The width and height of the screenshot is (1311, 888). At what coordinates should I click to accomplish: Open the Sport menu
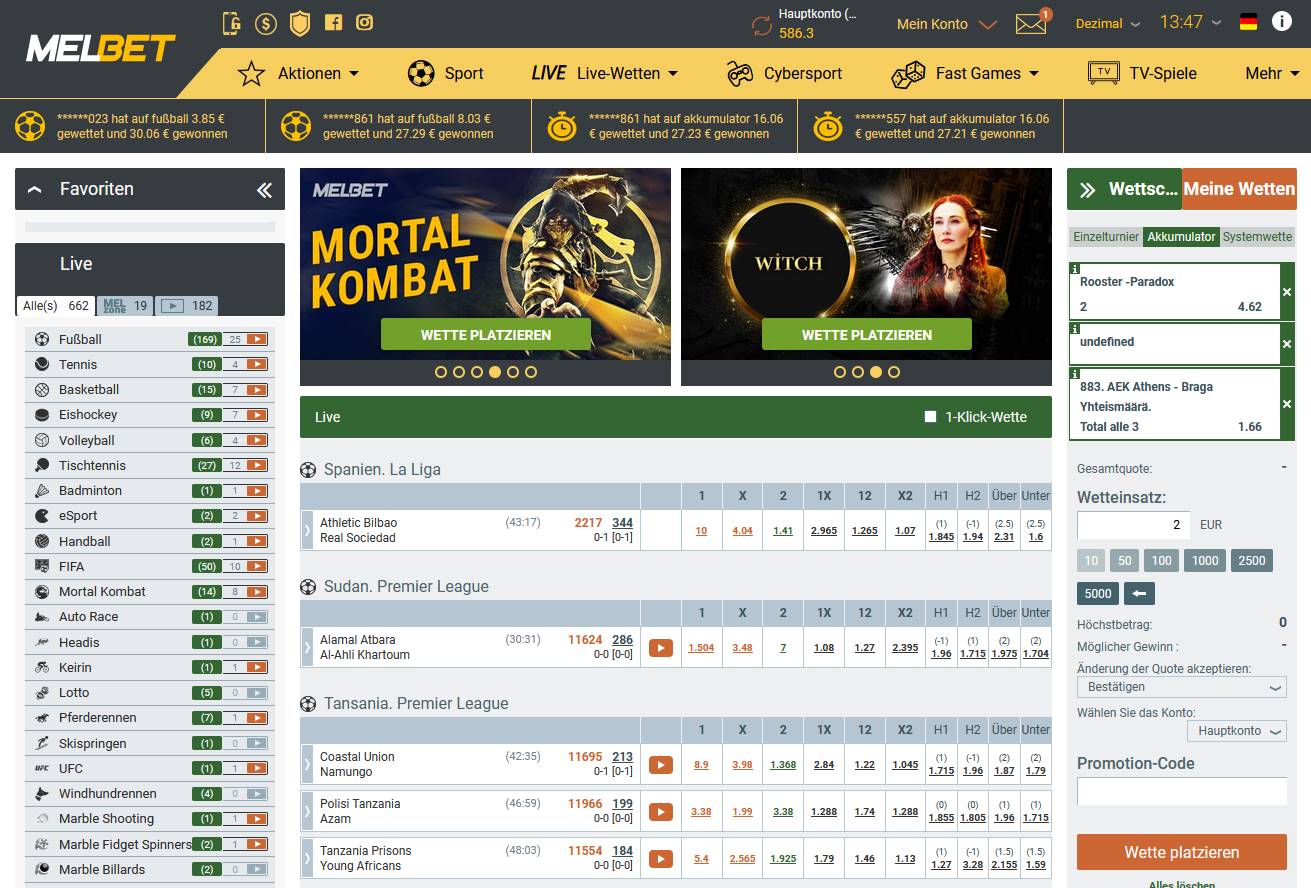446,73
